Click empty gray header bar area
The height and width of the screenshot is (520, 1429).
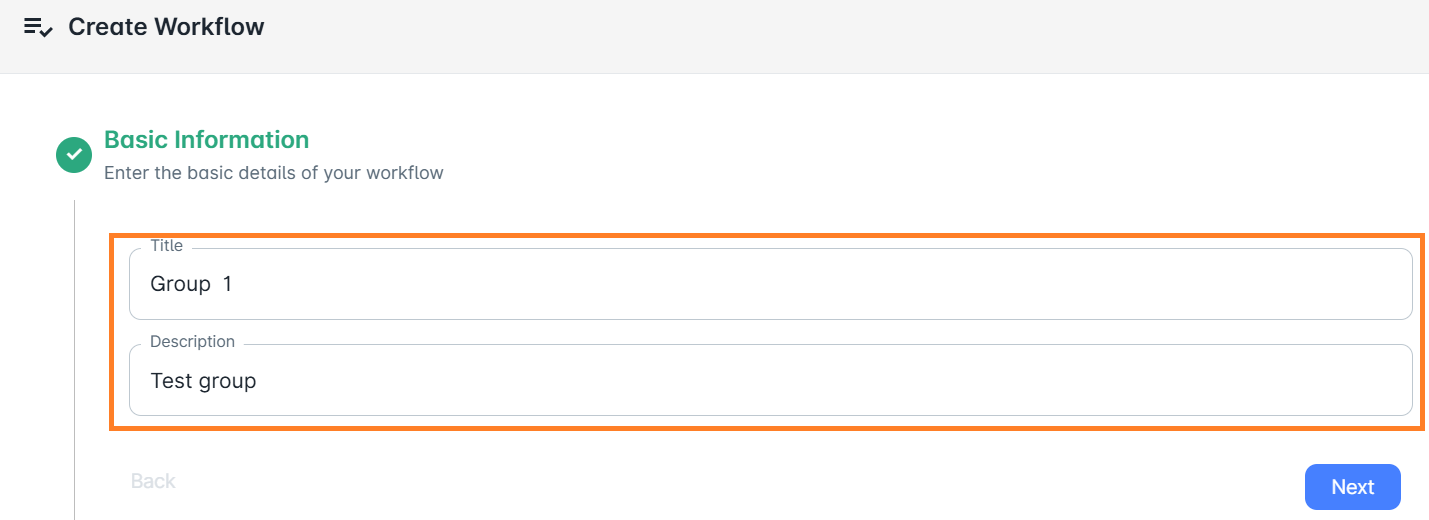click(800, 36)
